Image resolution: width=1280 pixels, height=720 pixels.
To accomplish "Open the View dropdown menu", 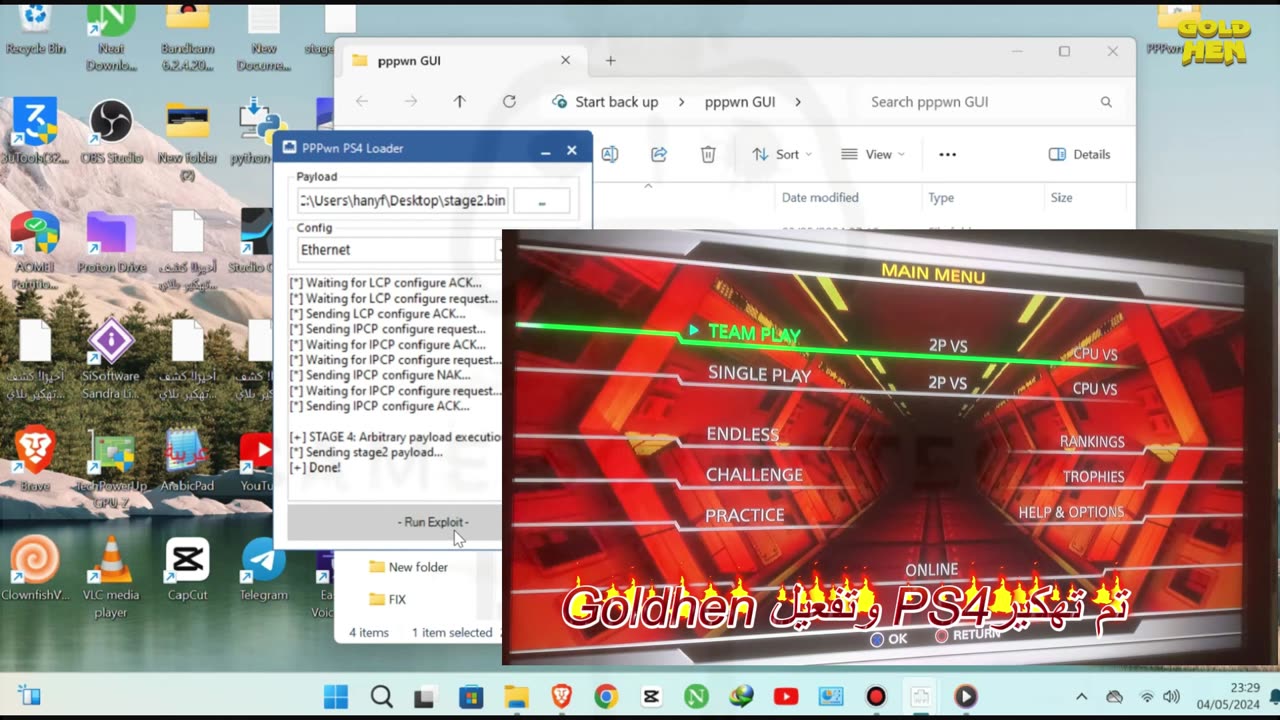I will tap(872, 154).
